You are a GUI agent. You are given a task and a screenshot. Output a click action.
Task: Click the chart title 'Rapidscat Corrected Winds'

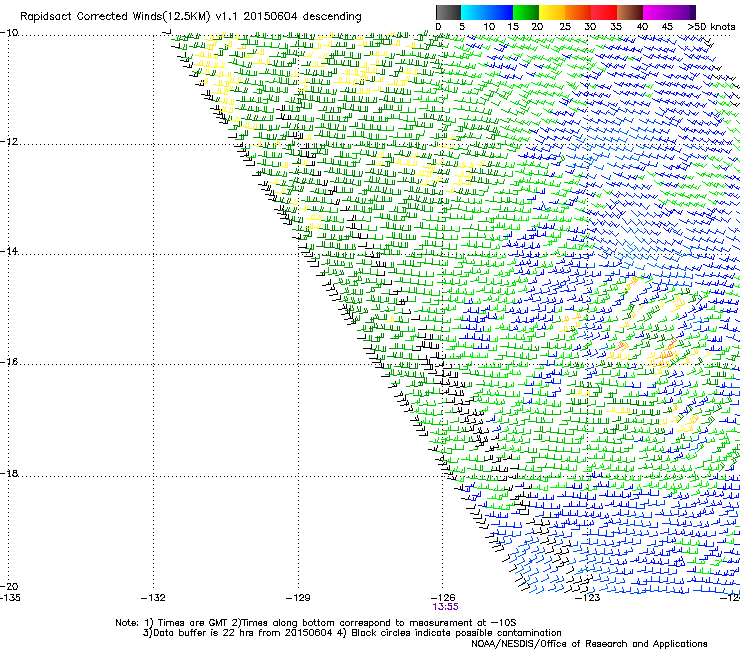91,17
